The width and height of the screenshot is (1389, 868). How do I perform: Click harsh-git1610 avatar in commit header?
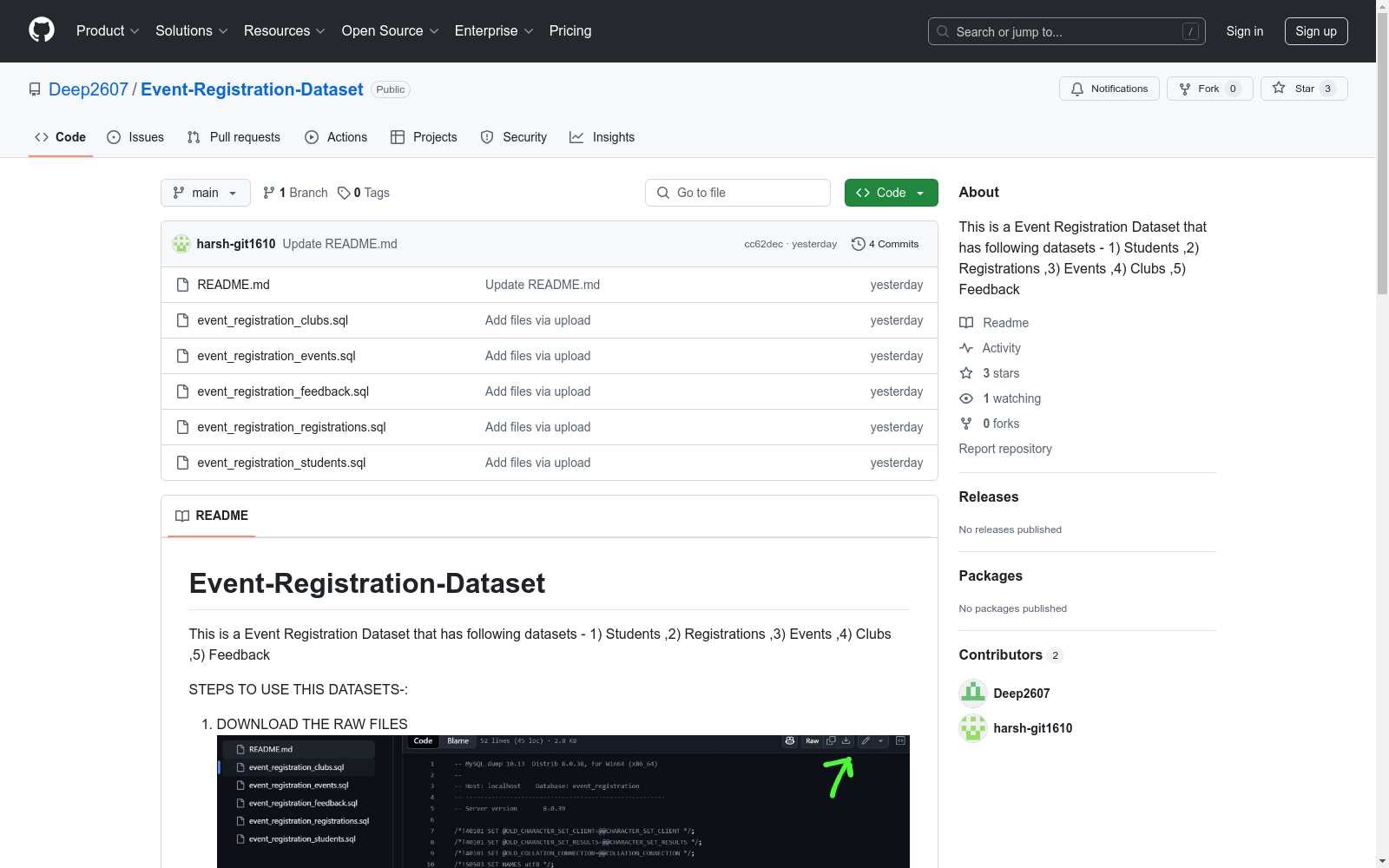coord(181,244)
